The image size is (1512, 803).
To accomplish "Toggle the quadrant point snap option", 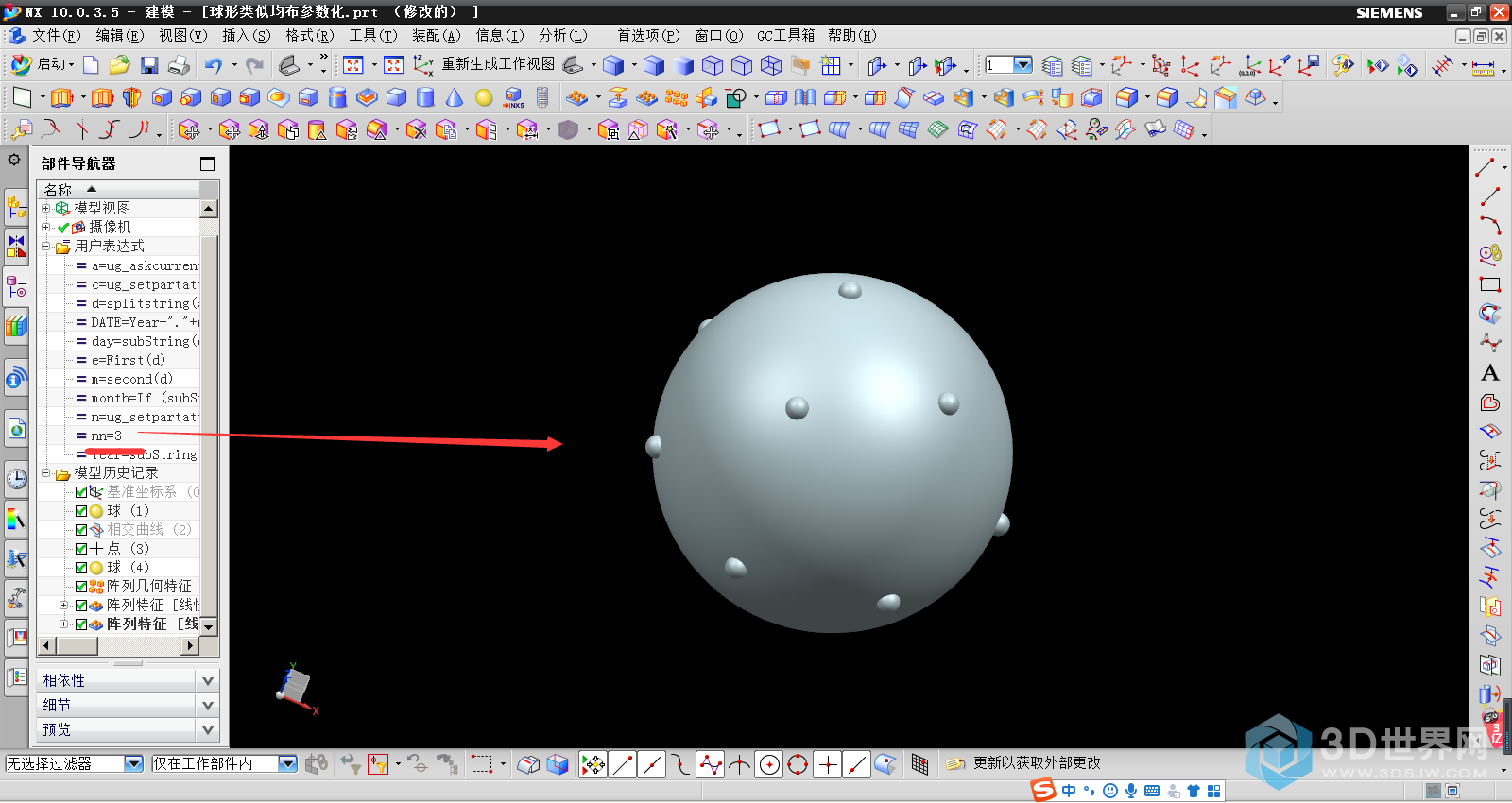I will [x=799, y=764].
